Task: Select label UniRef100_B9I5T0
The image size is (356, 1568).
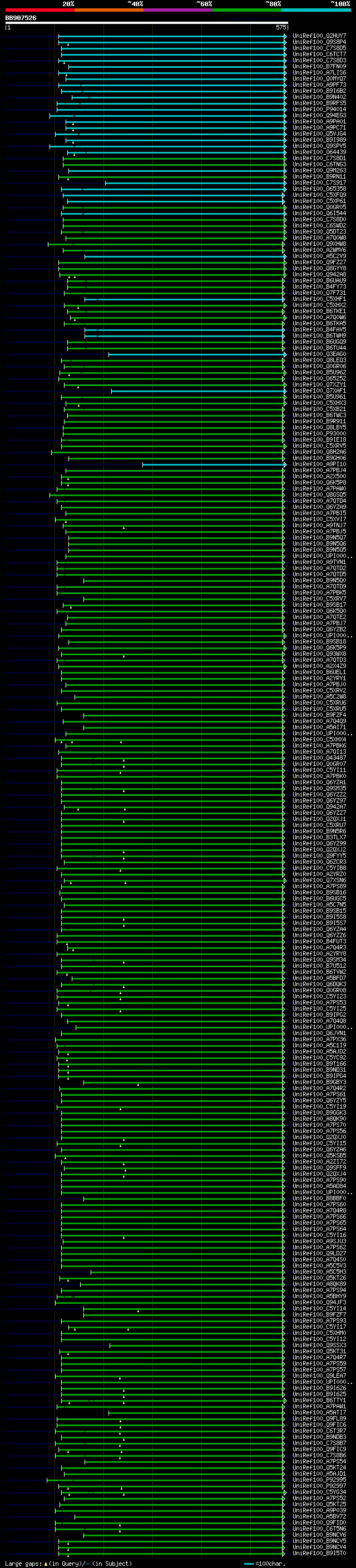Action: tap(319, 1553)
